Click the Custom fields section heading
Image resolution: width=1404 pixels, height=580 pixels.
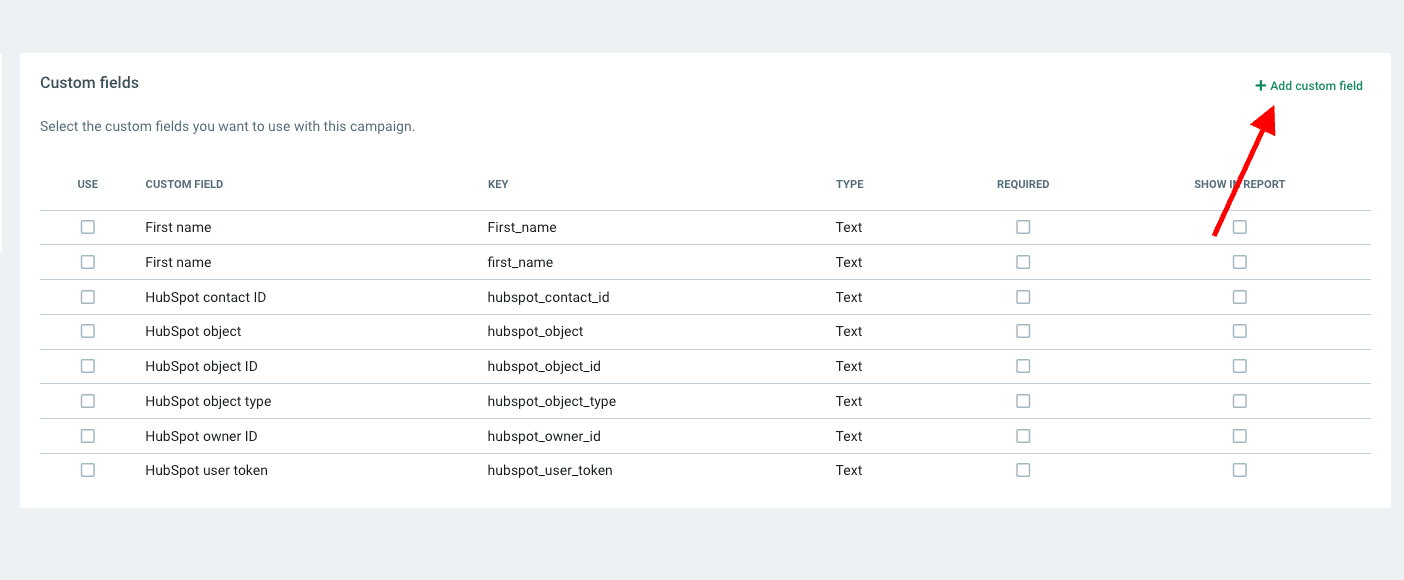[x=89, y=83]
